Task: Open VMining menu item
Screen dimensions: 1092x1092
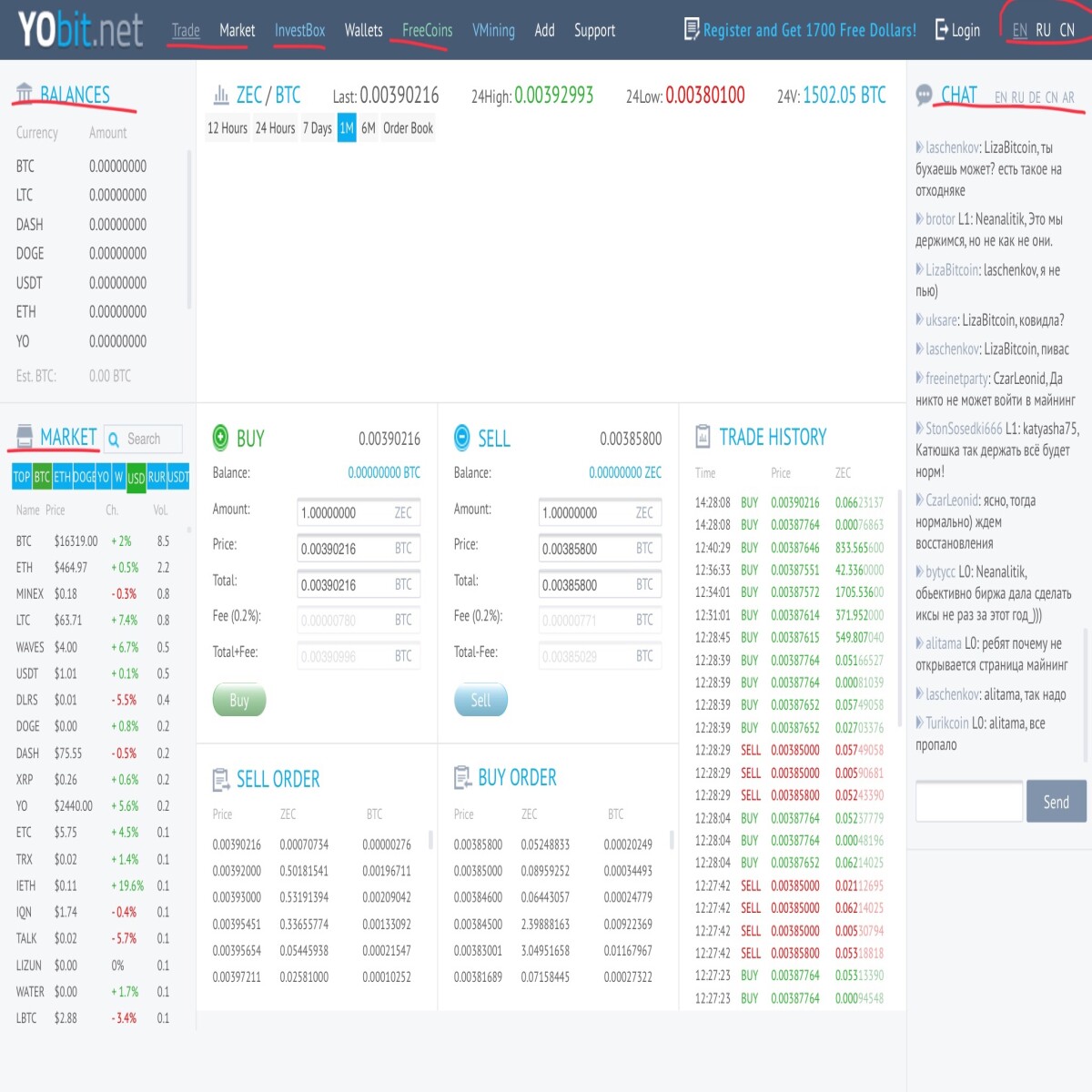Action: 493,30
